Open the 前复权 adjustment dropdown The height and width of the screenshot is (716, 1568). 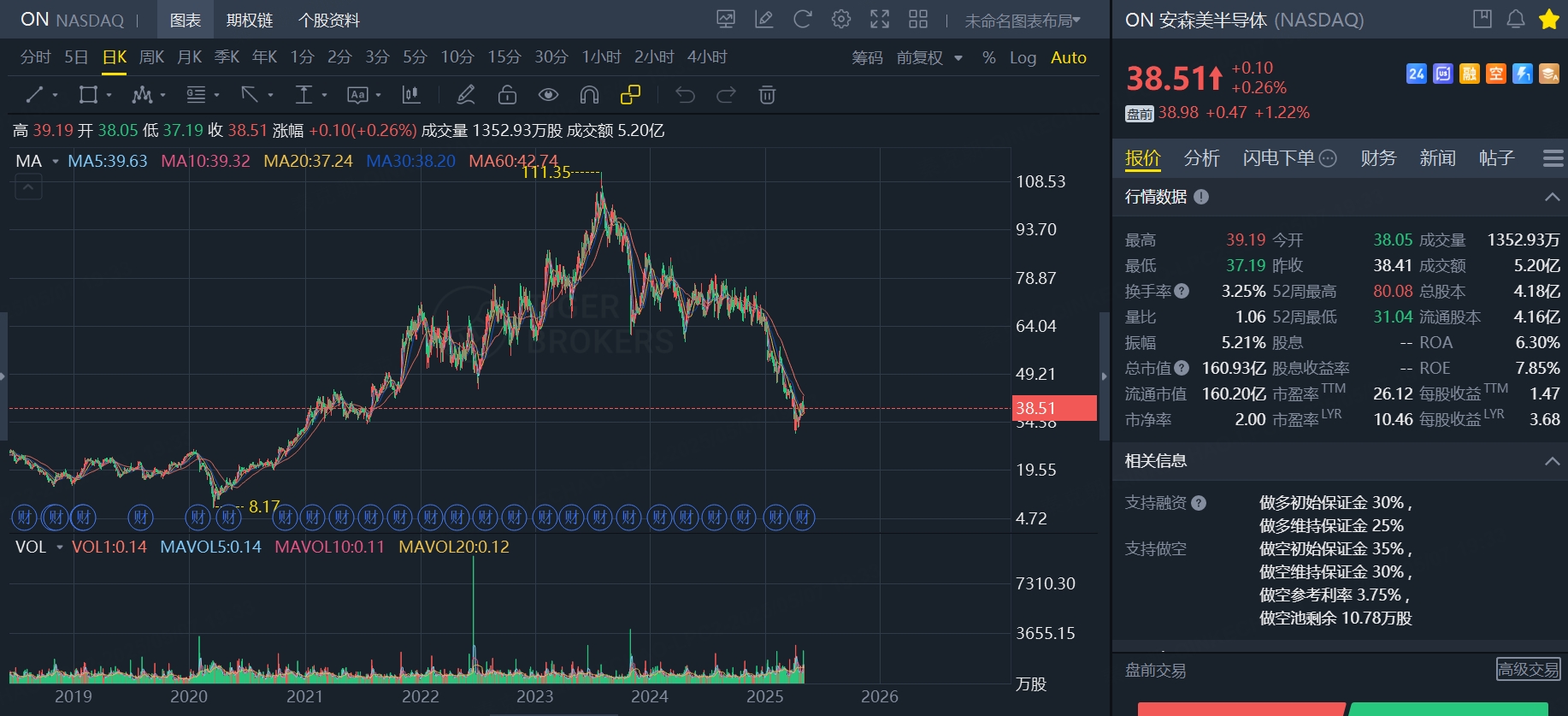(929, 57)
